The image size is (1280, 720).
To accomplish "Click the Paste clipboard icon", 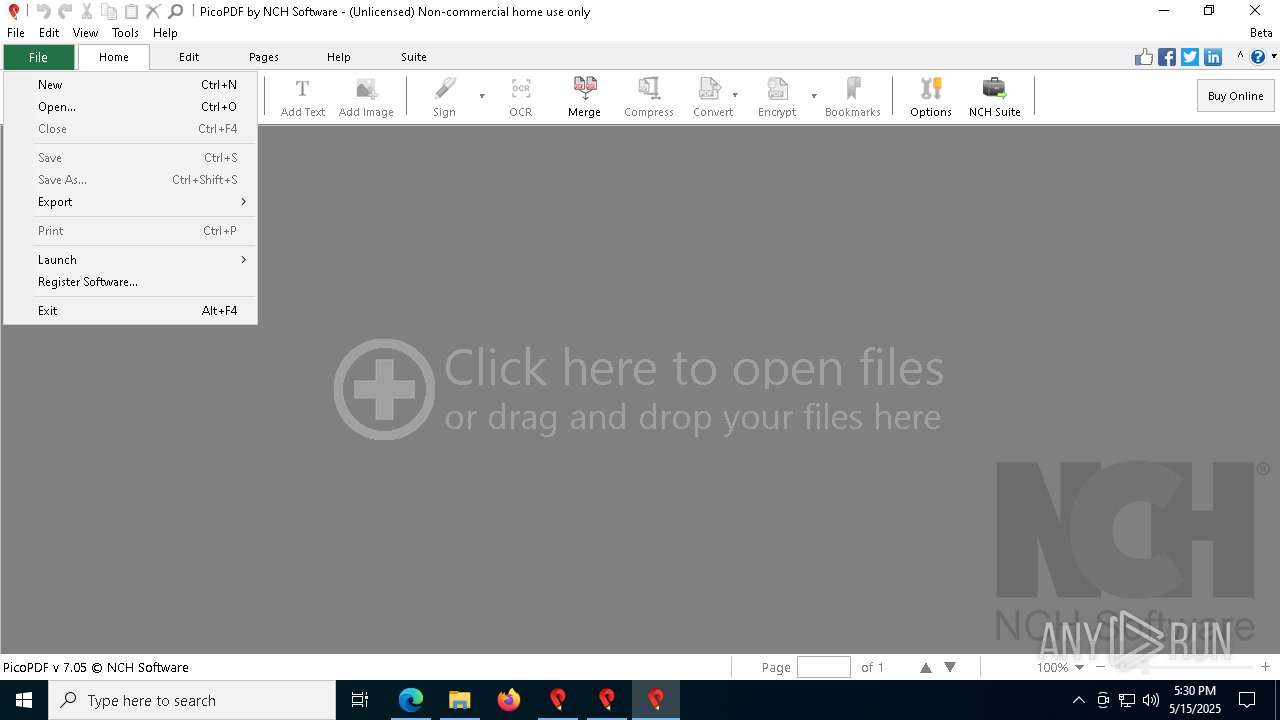I will 131,11.
